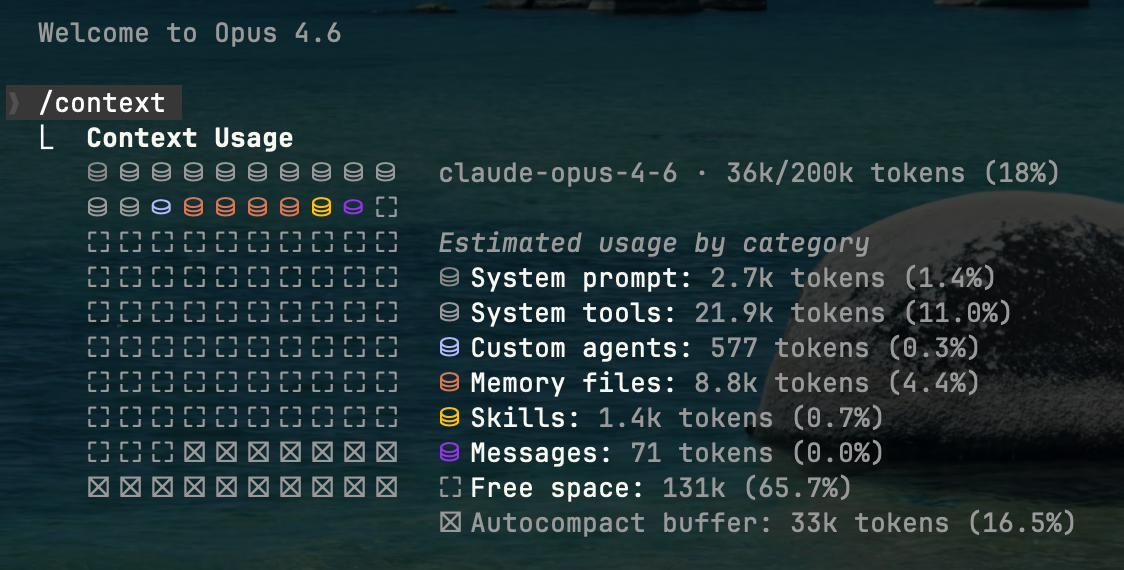Select the Memory files 8.8k tokens line
1124x570 pixels.
724,383
